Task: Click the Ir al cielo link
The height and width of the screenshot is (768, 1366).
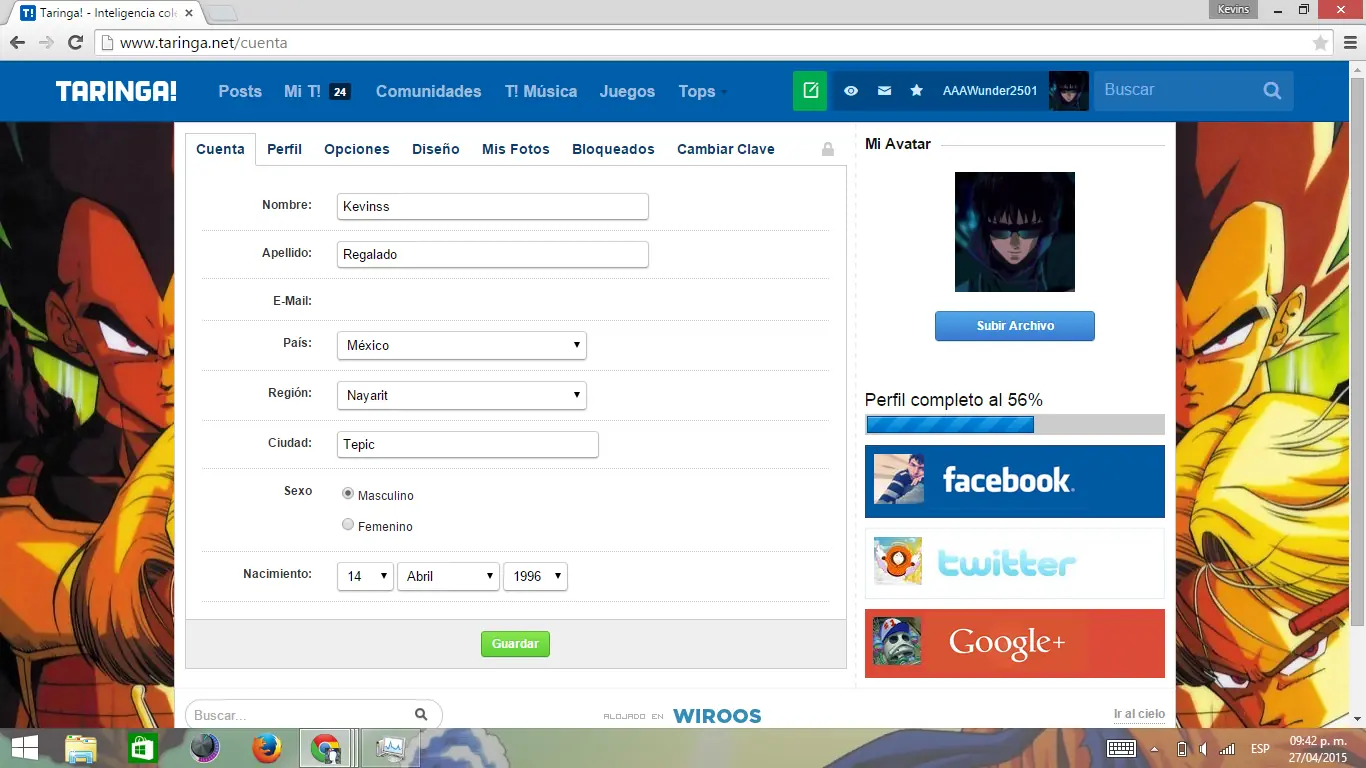Action: 1139,714
